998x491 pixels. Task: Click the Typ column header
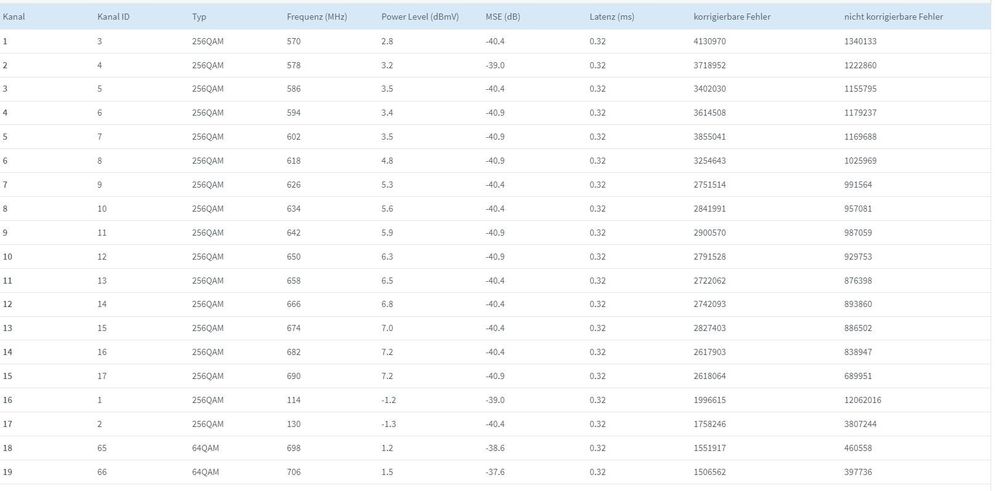pos(199,17)
